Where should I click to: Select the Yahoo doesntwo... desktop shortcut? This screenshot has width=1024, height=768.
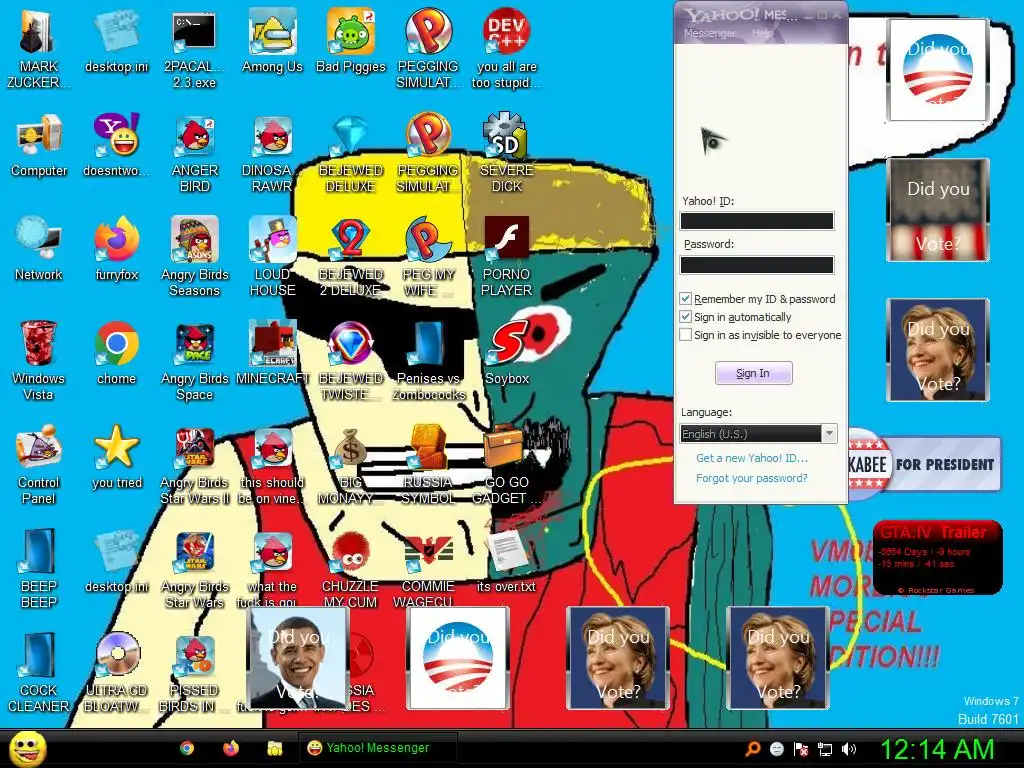tap(117, 146)
